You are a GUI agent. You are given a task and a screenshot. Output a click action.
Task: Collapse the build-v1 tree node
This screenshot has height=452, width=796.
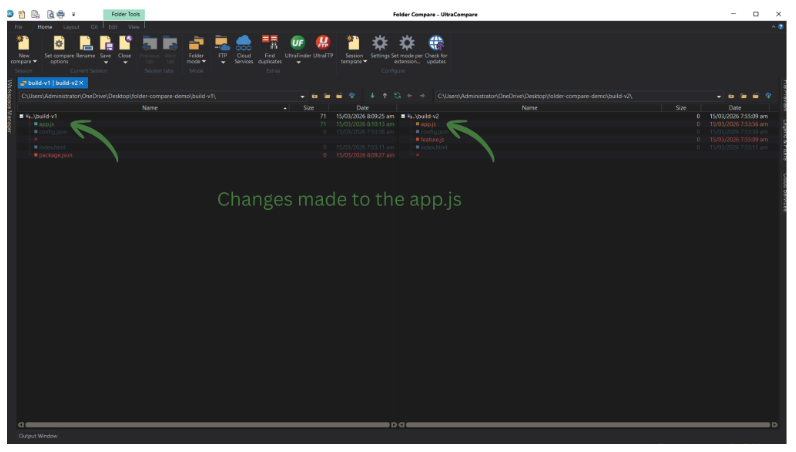point(21,116)
